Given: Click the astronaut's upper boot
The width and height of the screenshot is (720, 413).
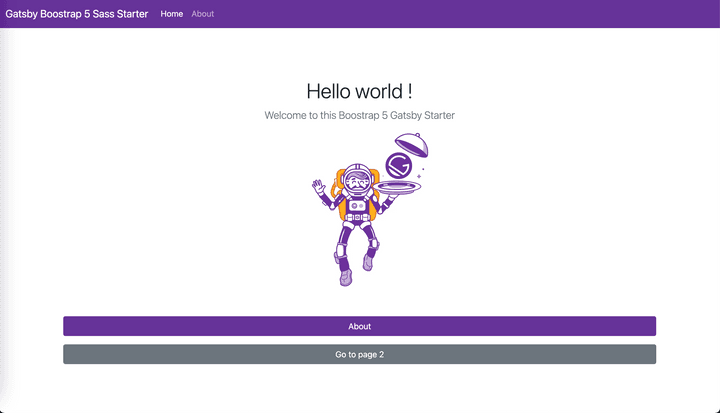Looking at the screenshot, I should 368,262.
